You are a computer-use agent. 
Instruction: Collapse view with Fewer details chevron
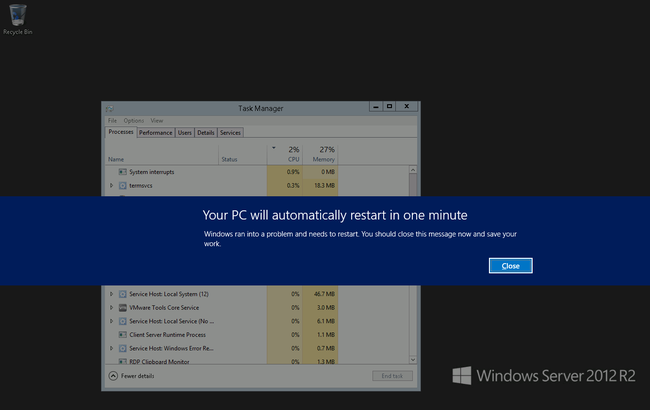point(113,376)
